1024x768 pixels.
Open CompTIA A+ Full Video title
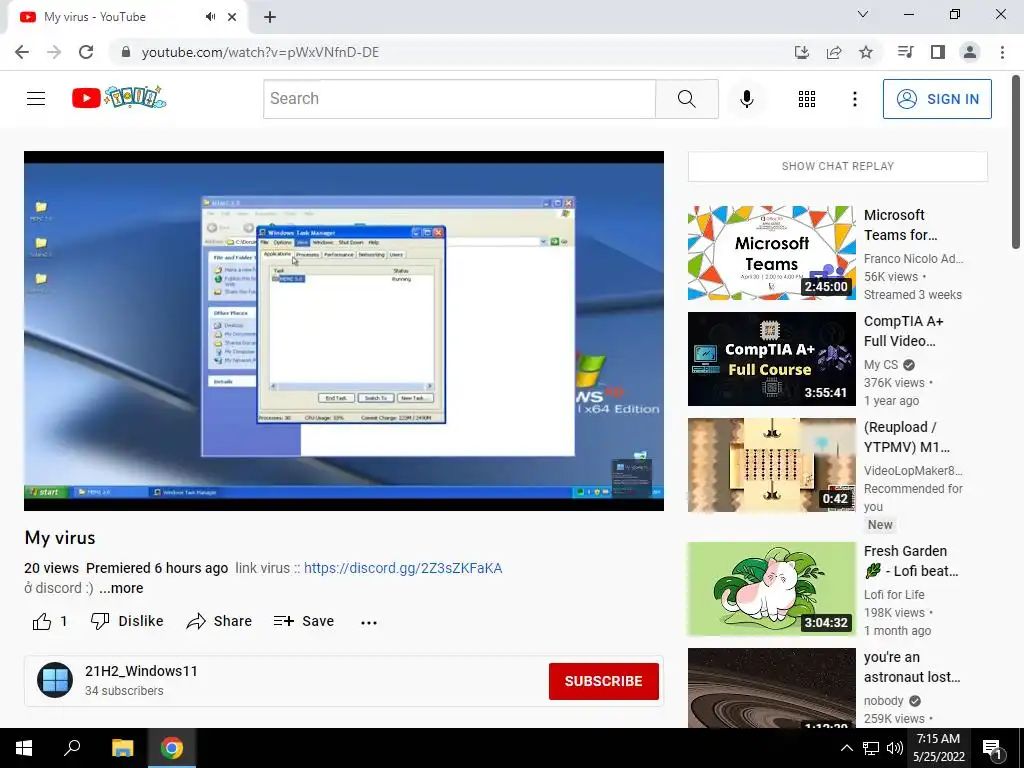point(903,331)
